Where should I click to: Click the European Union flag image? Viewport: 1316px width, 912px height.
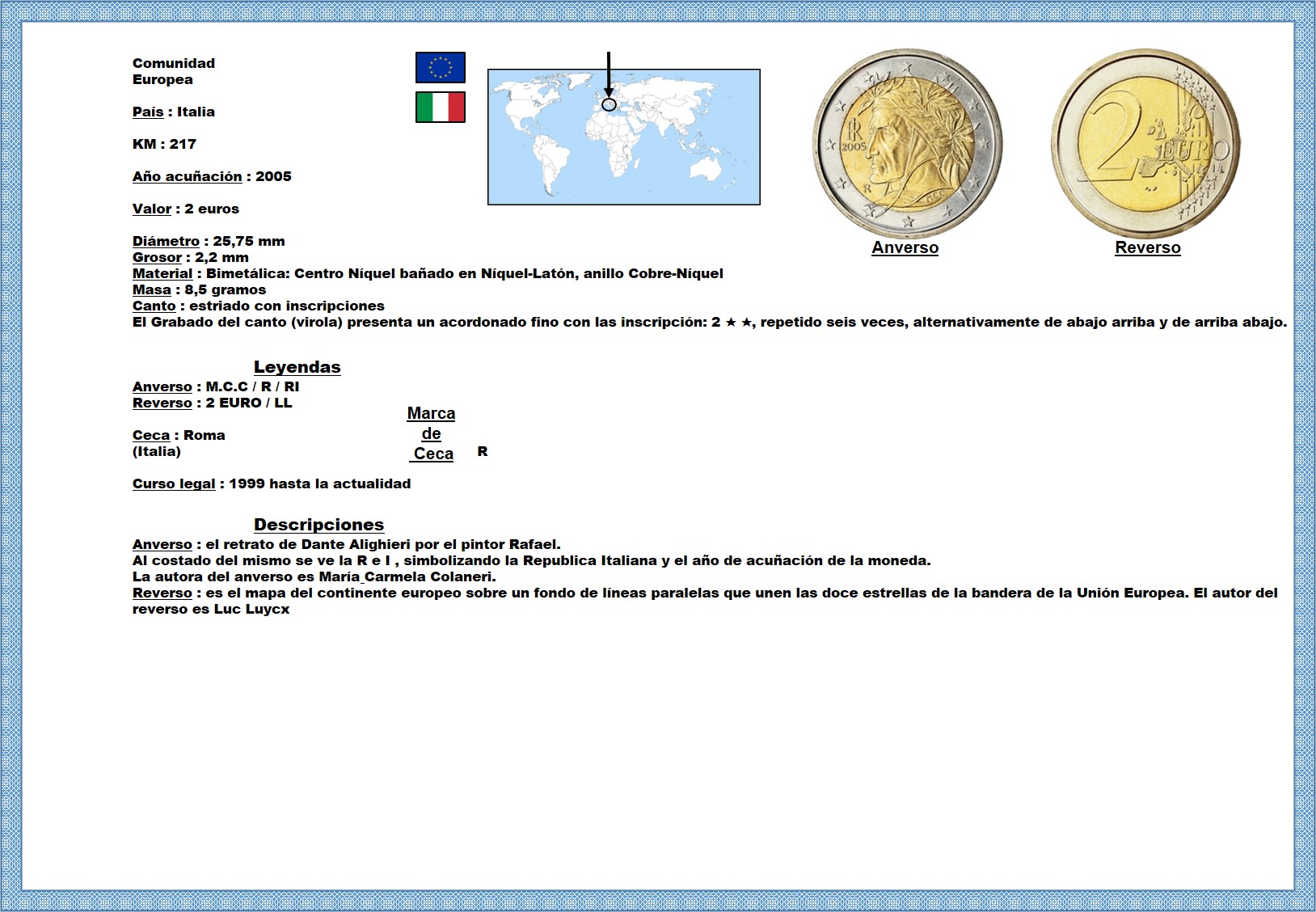pyautogui.click(x=441, y=68)
